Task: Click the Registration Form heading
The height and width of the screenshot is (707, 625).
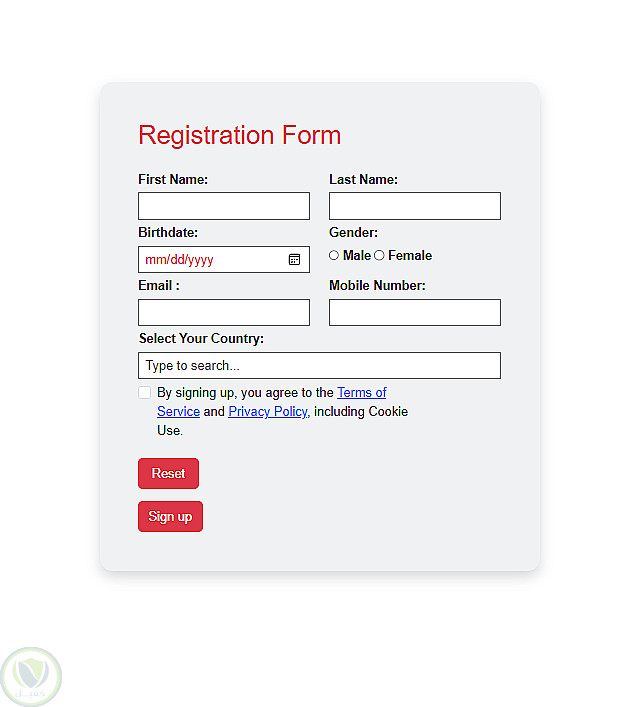Action: tap(239, 135)
